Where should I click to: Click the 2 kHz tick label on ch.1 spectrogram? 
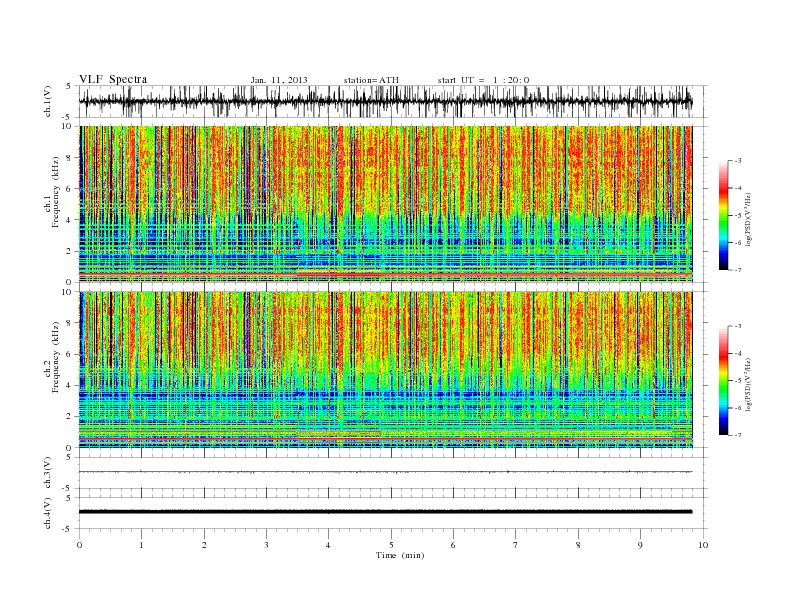click(x=69, y=251)
